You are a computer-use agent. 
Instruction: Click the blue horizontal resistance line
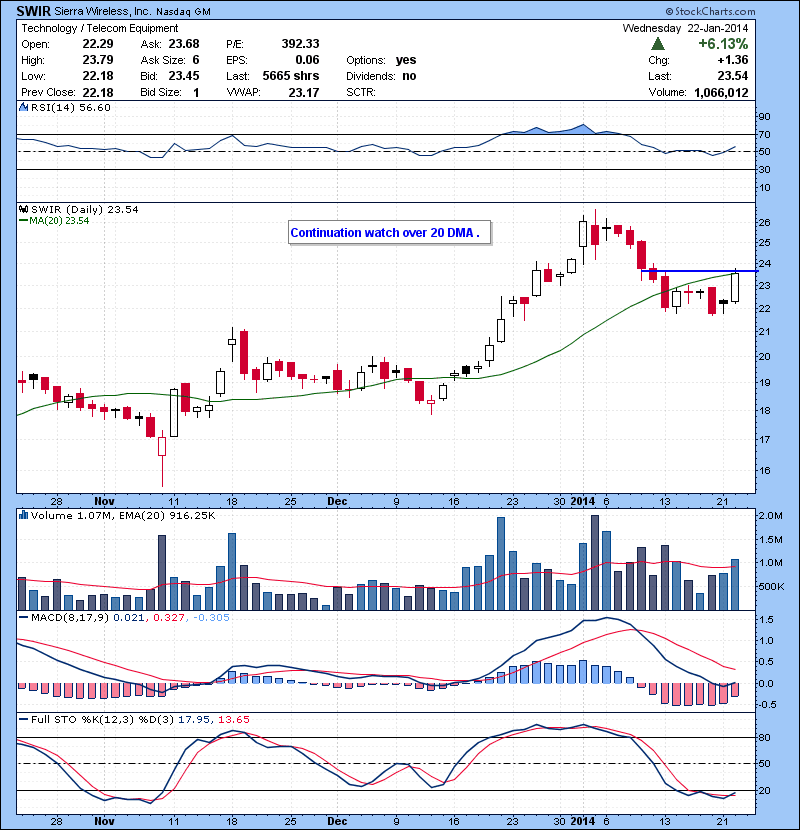point(699,271)
